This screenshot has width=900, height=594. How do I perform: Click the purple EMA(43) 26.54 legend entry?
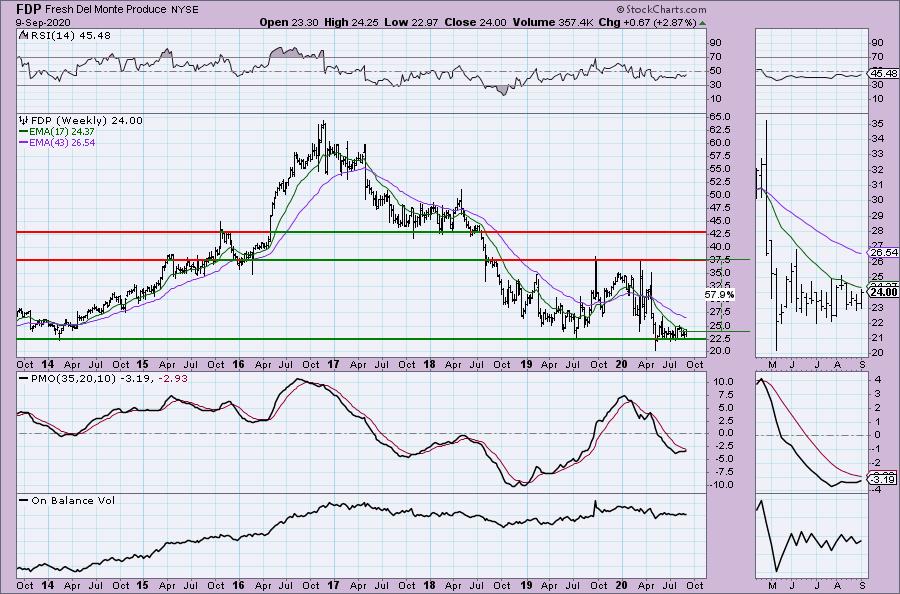coord(57,142)
